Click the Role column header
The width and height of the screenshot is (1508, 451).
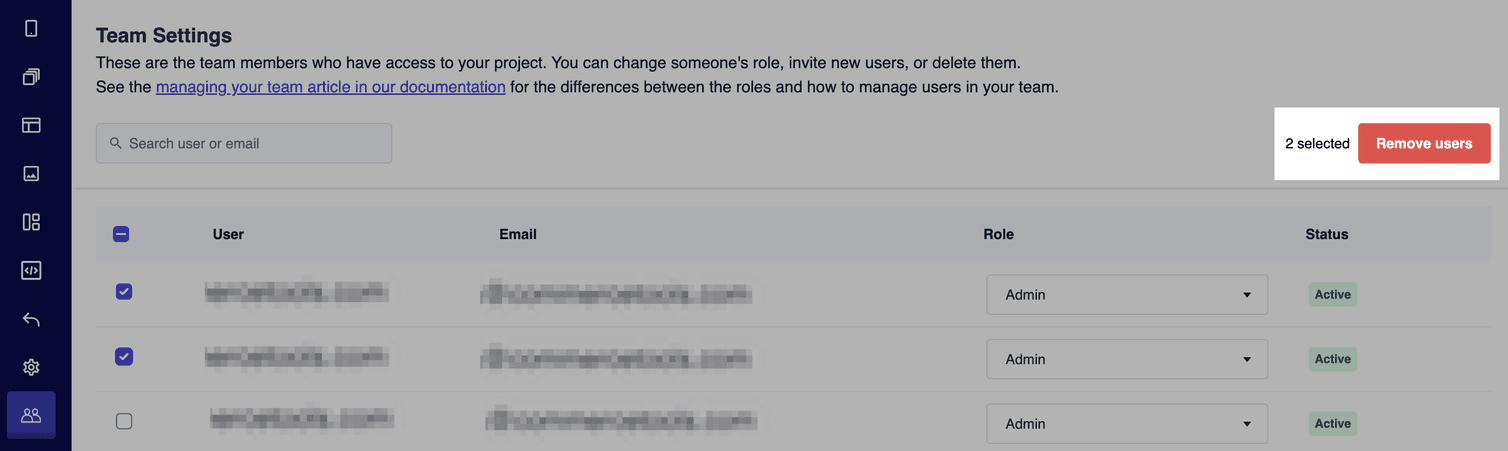(x=998, y=234)
